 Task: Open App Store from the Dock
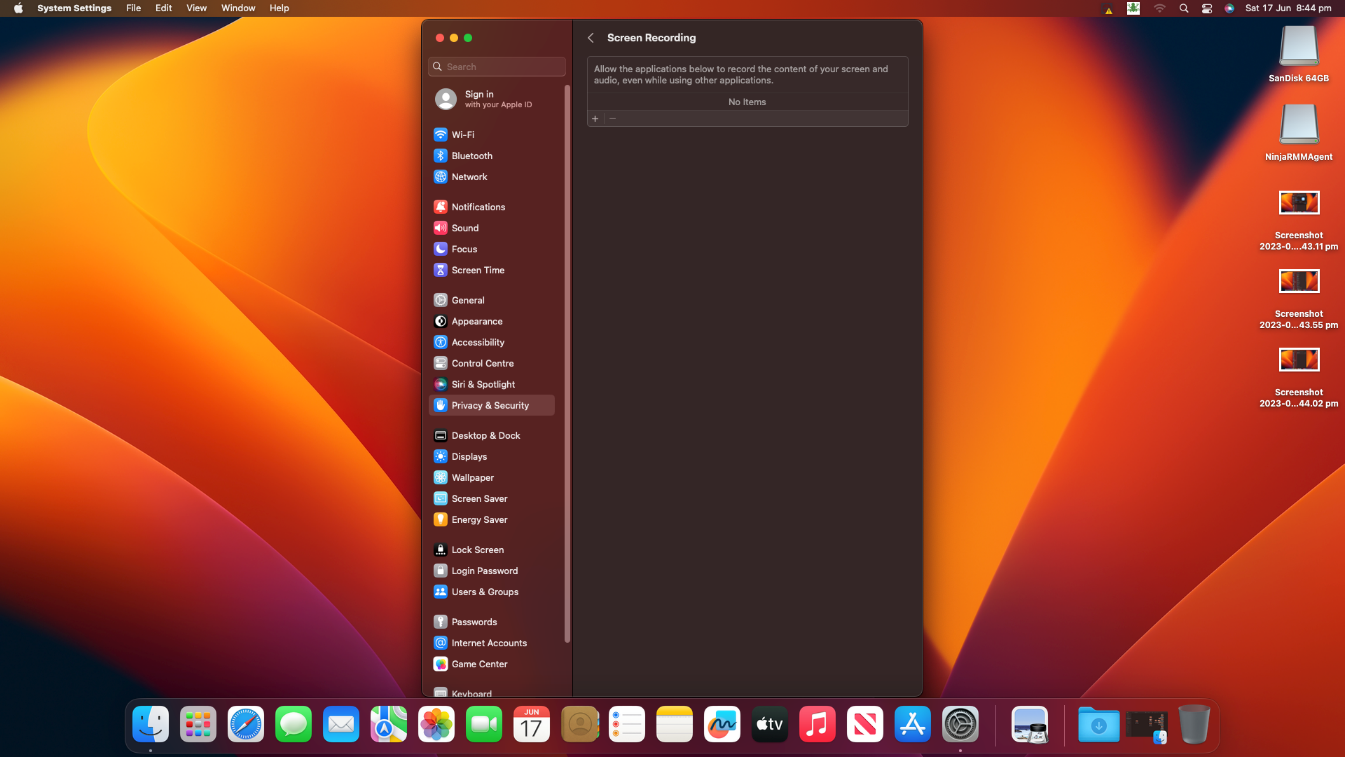913,724
